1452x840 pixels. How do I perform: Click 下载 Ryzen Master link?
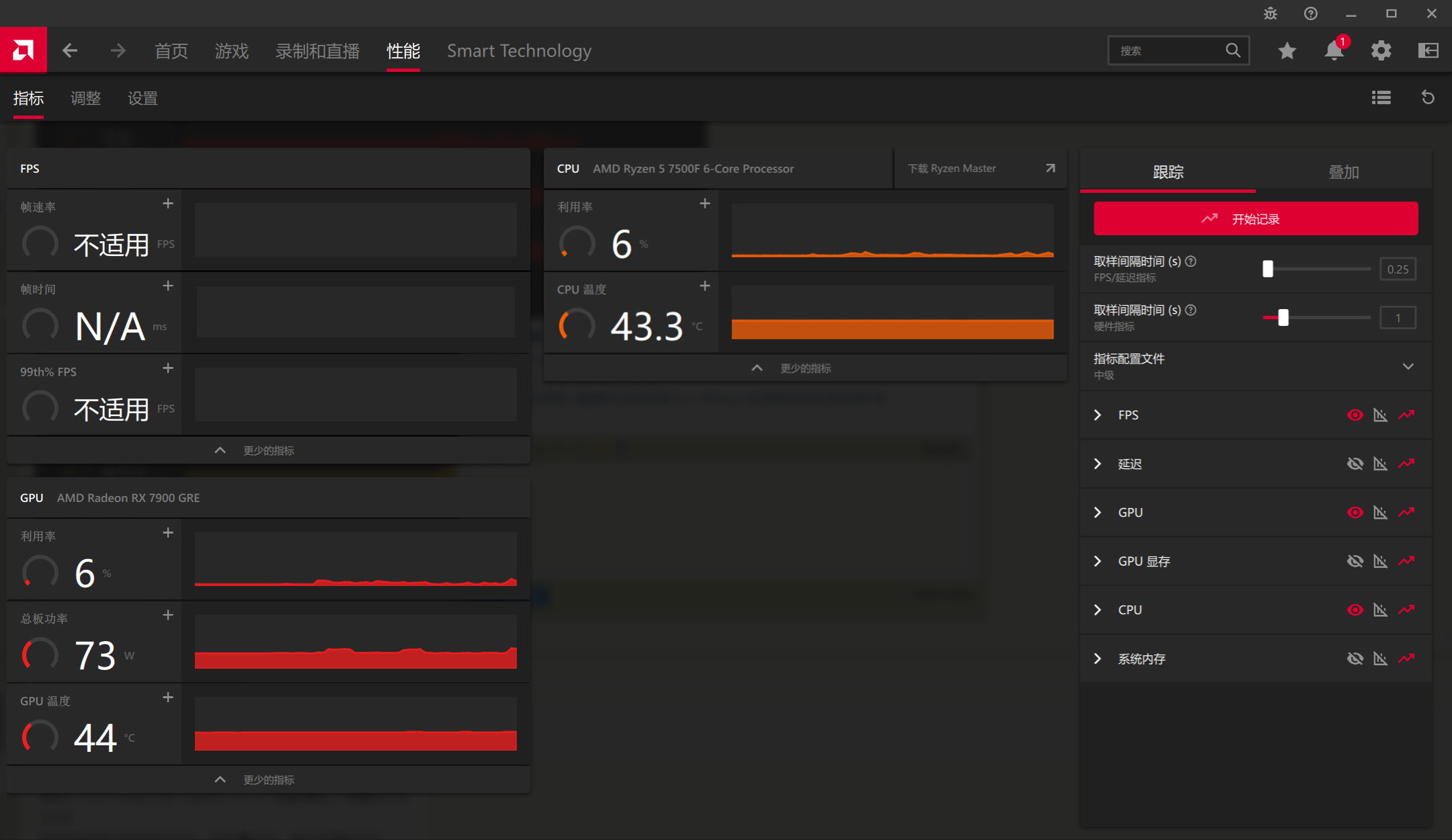981,169
